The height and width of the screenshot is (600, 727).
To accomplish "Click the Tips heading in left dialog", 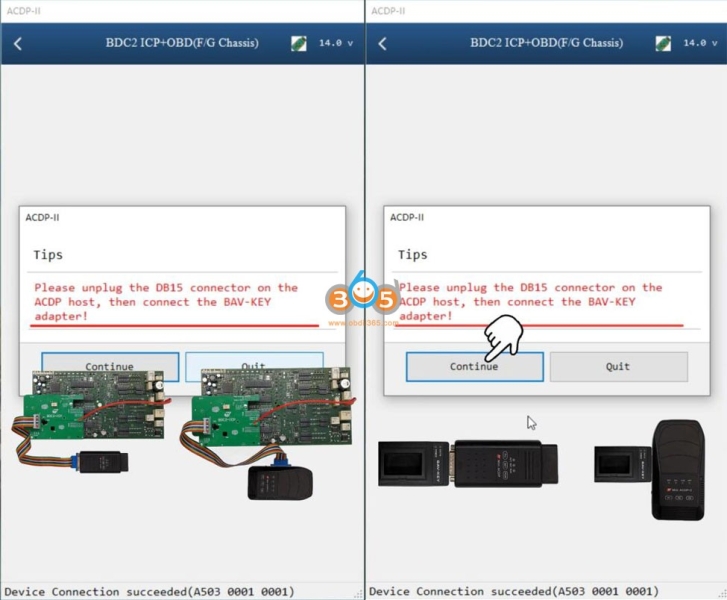I will coord(48,255).
